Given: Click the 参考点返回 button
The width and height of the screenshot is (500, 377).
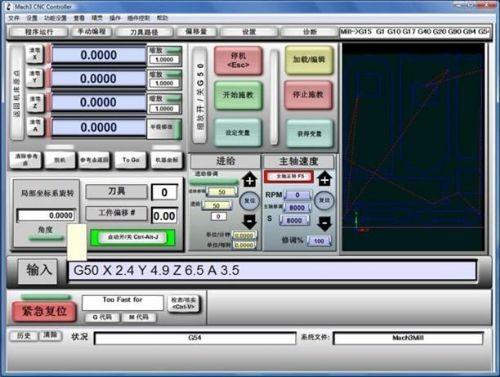Looking at the screenshot, I should coord(94,160).
